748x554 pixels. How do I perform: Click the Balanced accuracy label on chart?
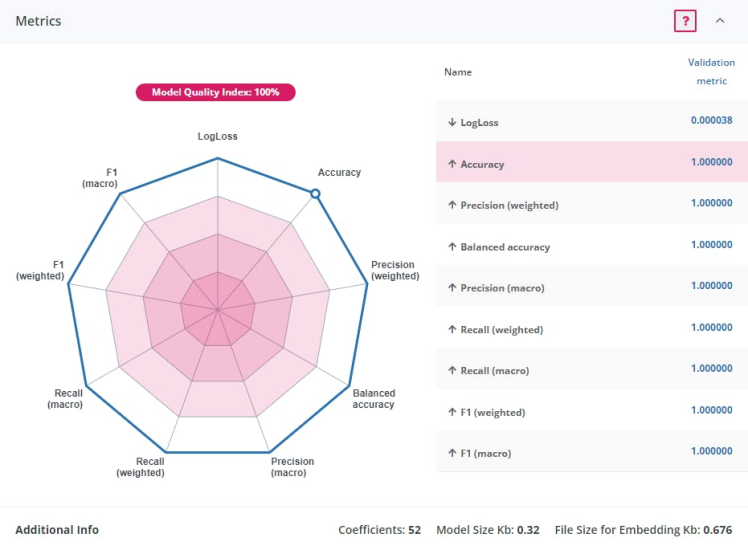pos(373,398)
